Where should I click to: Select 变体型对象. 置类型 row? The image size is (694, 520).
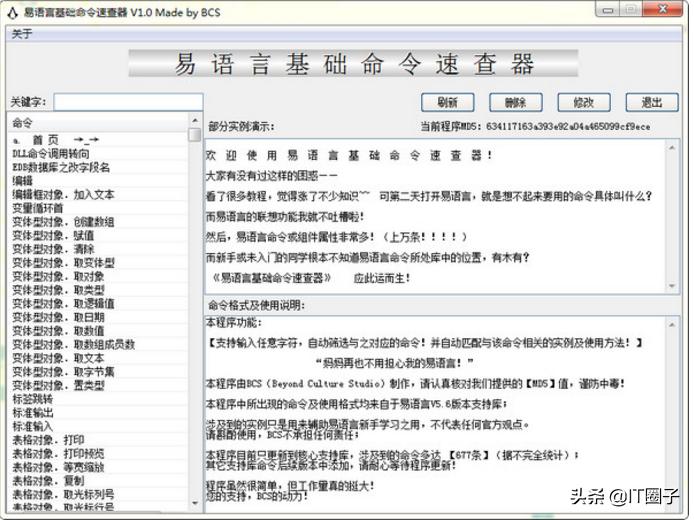click(x=98, y=385)
